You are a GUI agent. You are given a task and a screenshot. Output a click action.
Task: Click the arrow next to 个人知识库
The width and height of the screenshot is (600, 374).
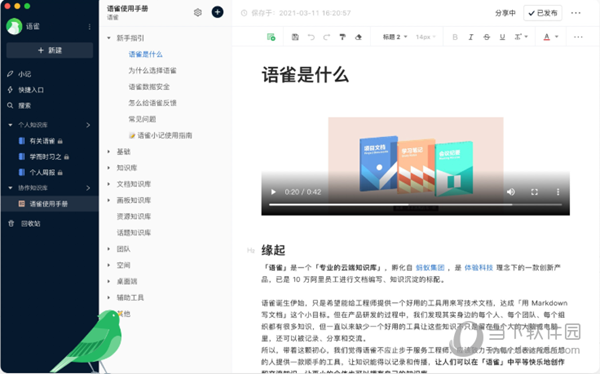pos(88,125)
